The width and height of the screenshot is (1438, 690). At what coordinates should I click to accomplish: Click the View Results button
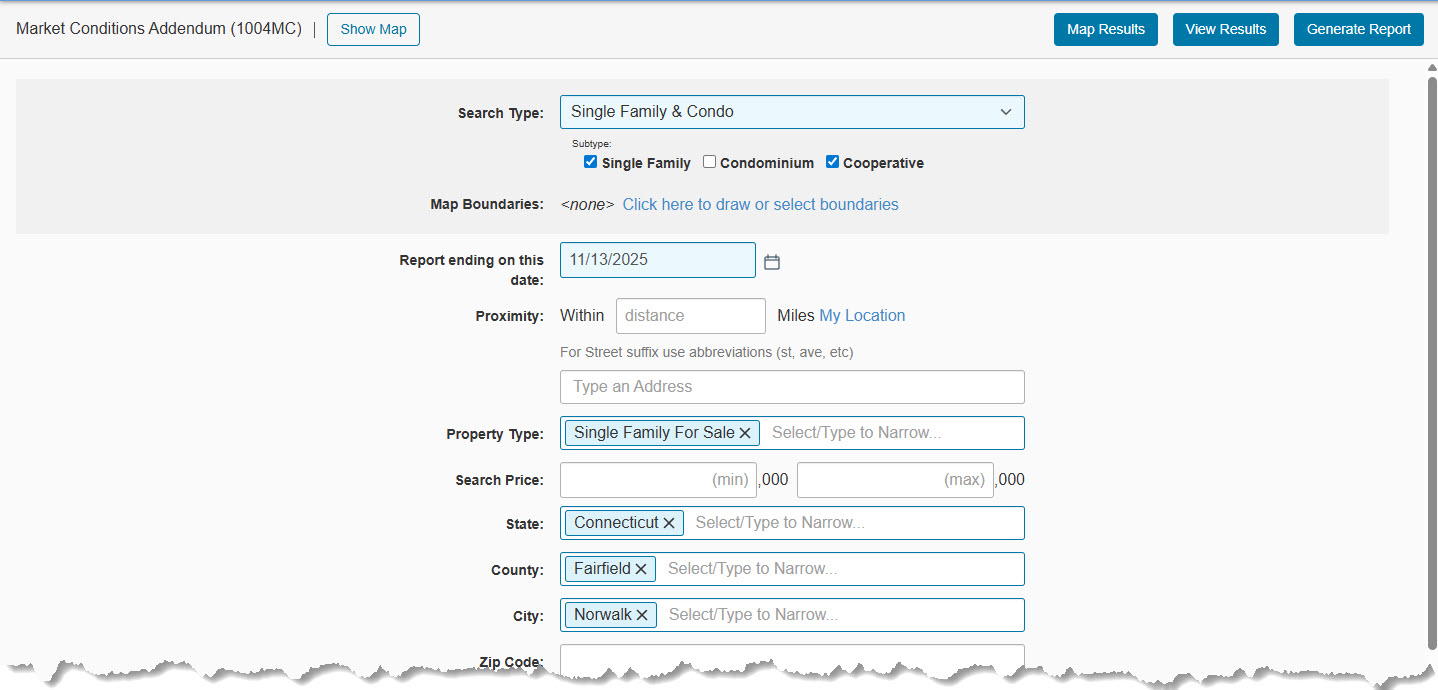point(1226,29)
